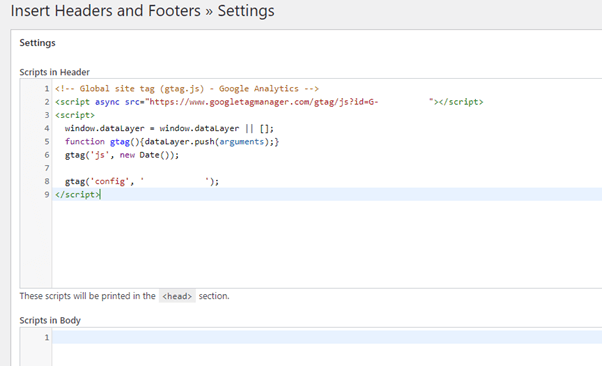Click the gtag('js', new Date()) line
The image size is (602, 366).
coord(122,155)
